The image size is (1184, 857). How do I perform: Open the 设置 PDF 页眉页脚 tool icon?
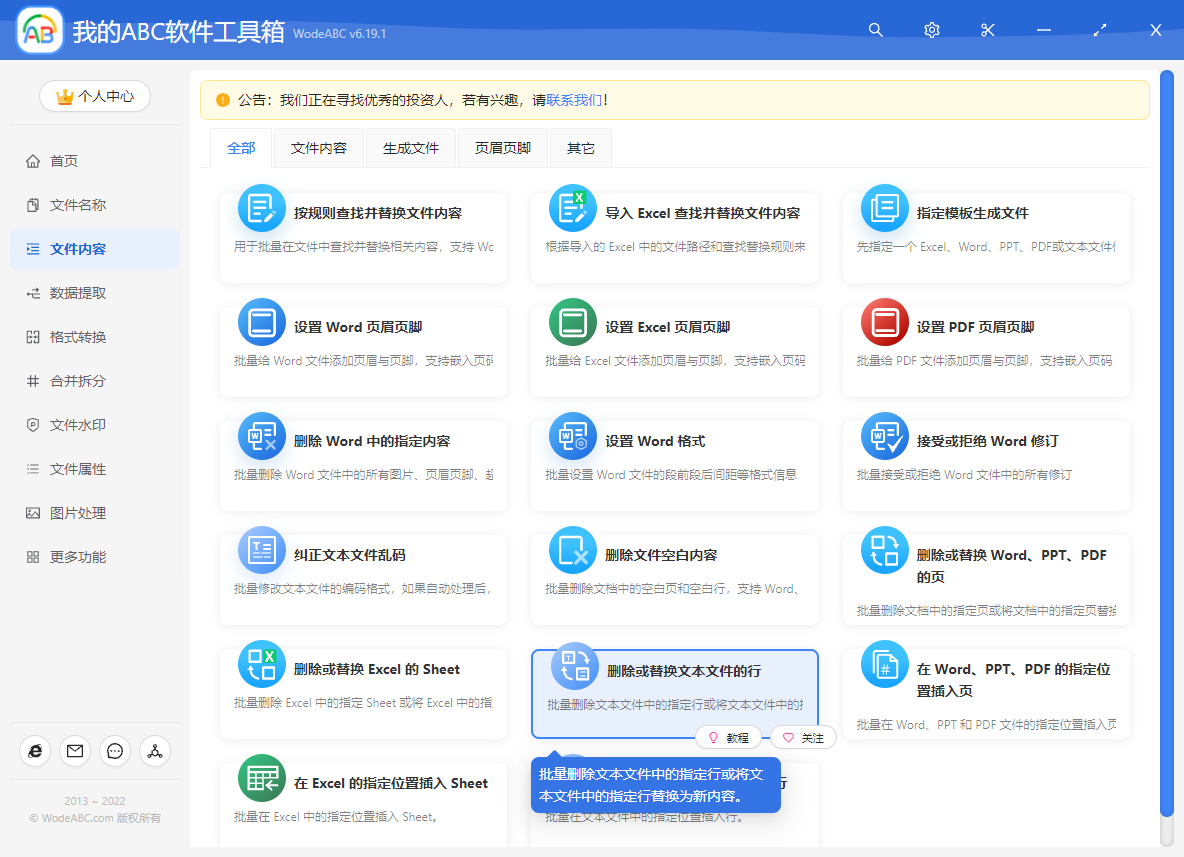(885, 322)
